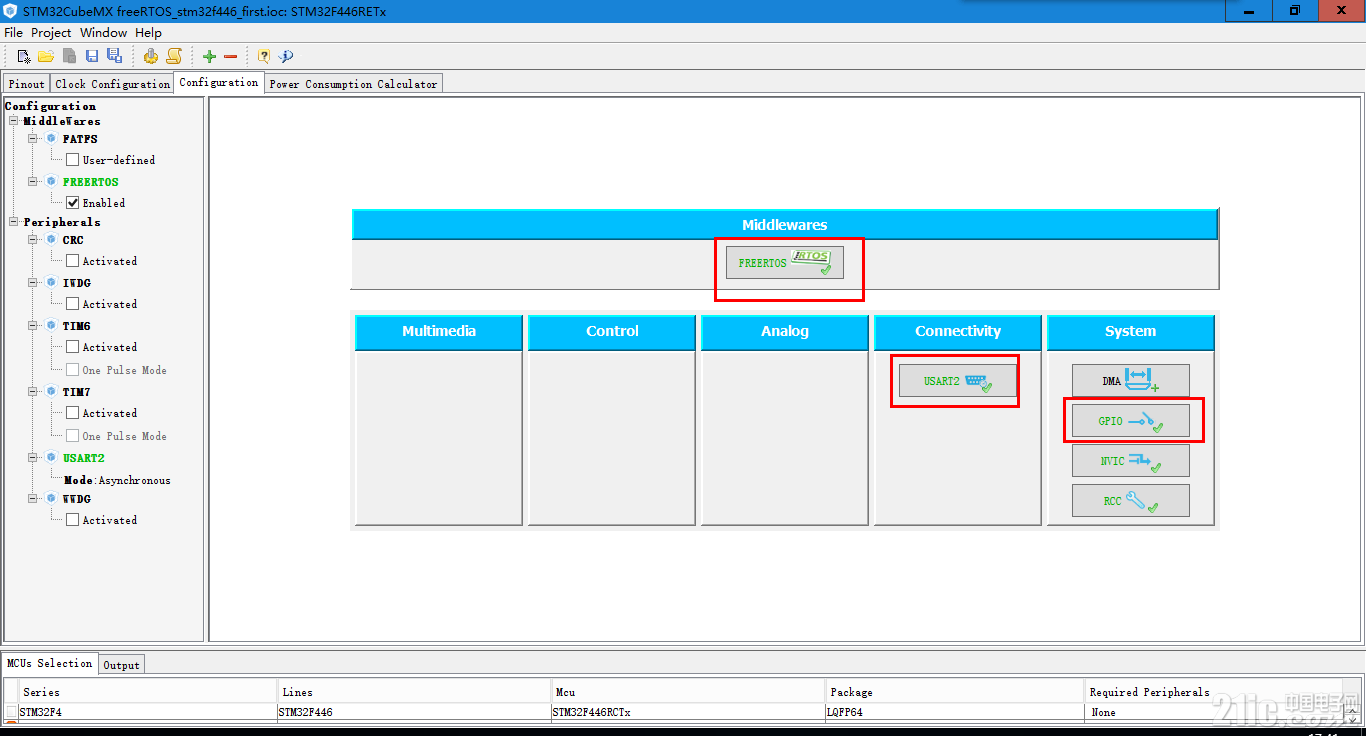Viewport: 1366px width, 736px height.
Task: Tick the WWDG Activated checkbox
Action: (73, 520)
